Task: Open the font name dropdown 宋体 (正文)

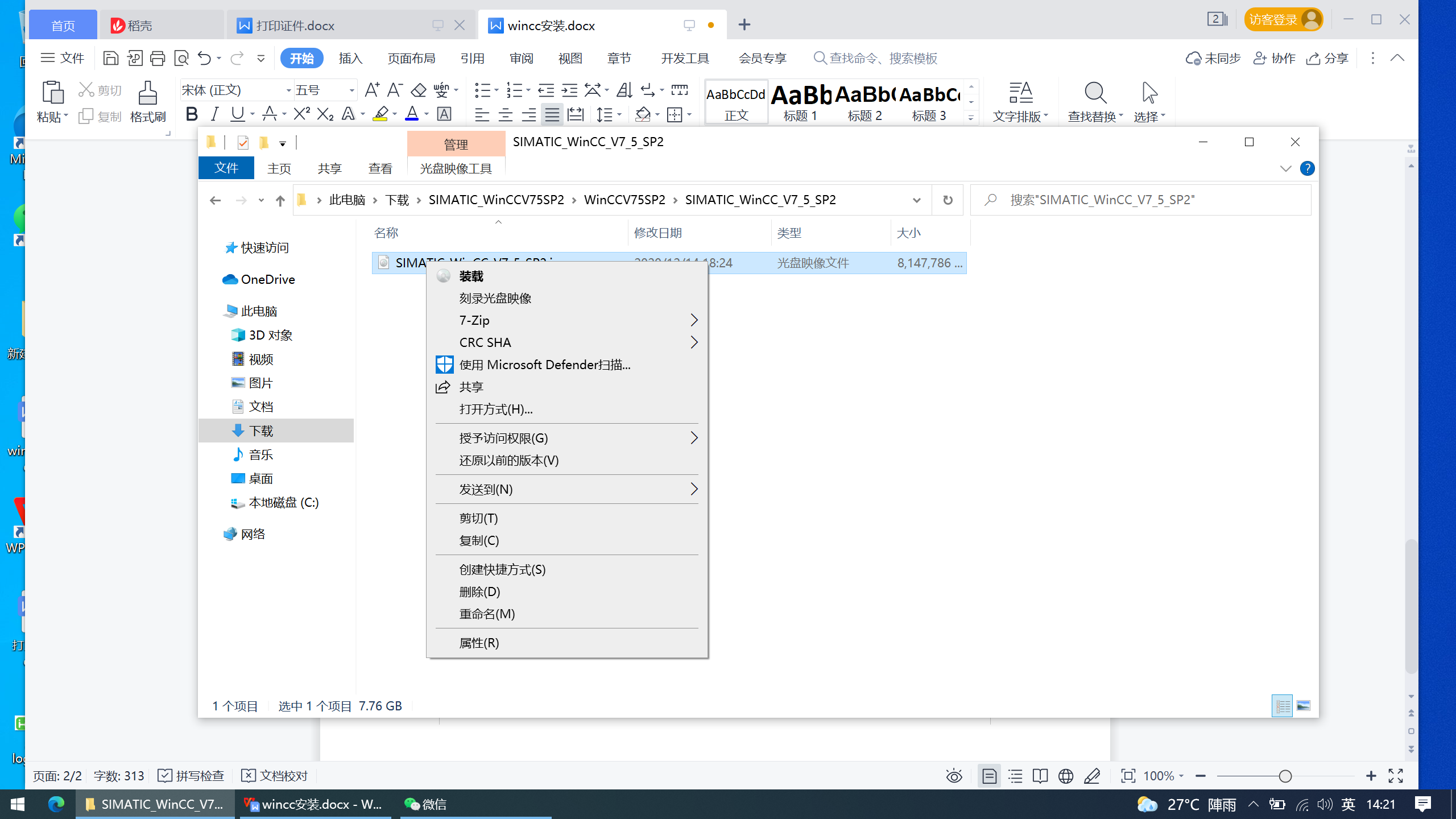Action: coord(288,90)
